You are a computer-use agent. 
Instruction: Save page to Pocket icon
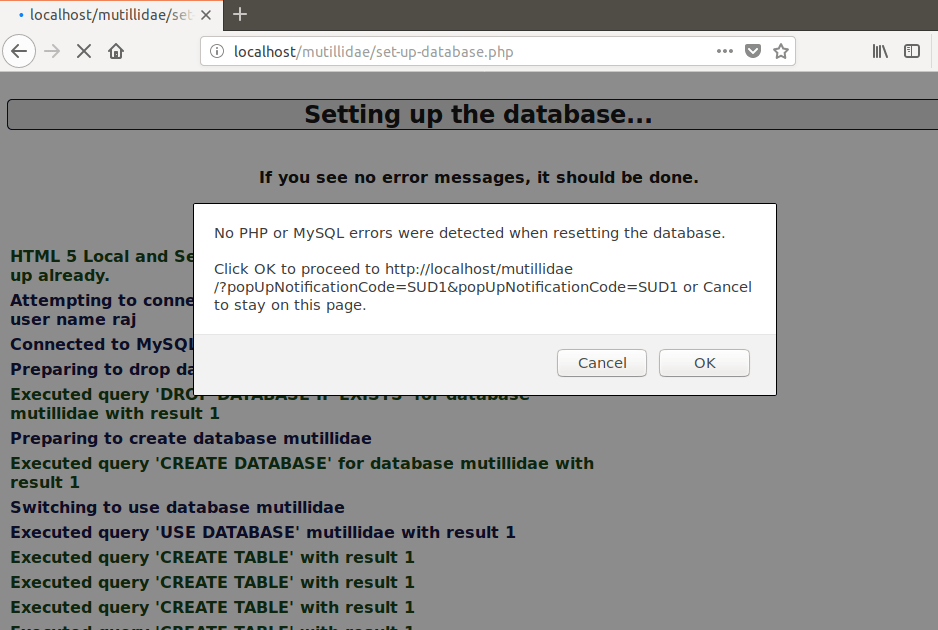click(x=753, y=51)
